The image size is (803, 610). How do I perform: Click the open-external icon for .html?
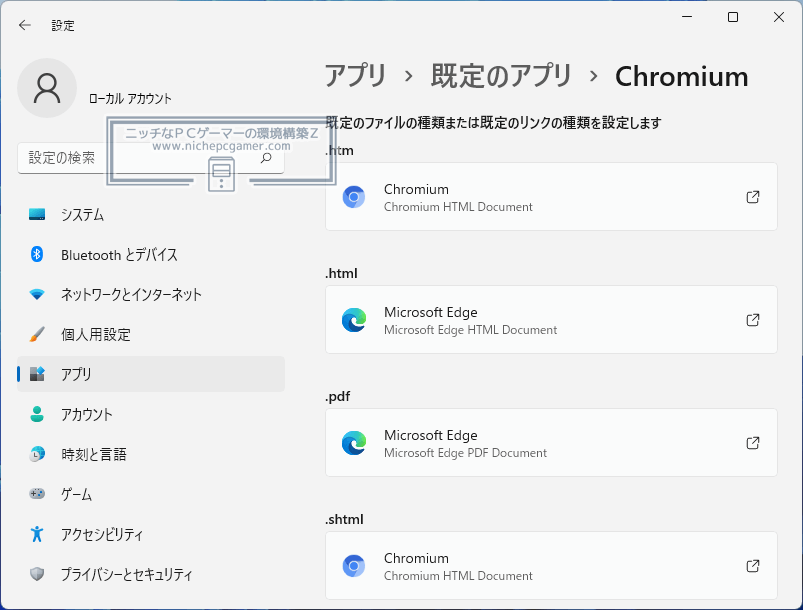tap(753, 320)
